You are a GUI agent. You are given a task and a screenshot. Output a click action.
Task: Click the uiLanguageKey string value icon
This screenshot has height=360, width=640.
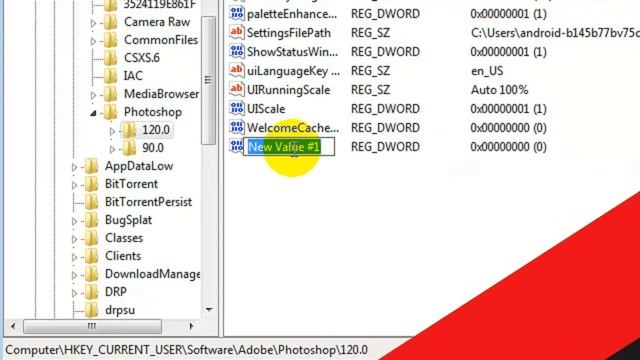(x=236, y=71)
